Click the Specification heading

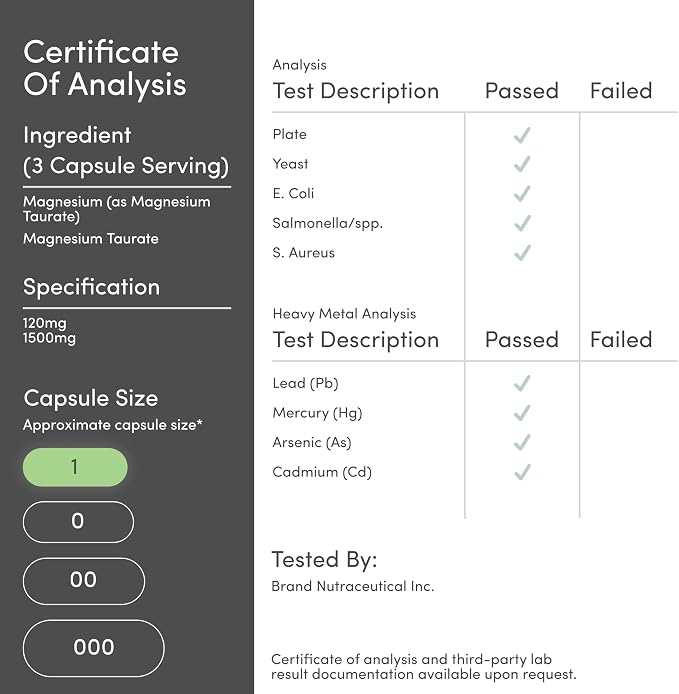(92, 287)
